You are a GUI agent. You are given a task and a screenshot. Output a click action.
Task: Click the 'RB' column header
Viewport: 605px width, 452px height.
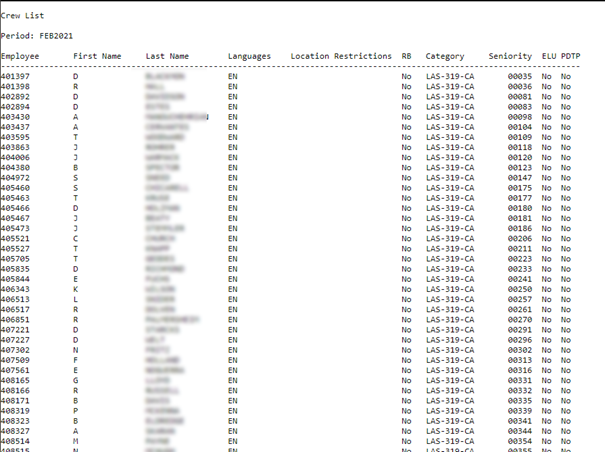(406, 56)
